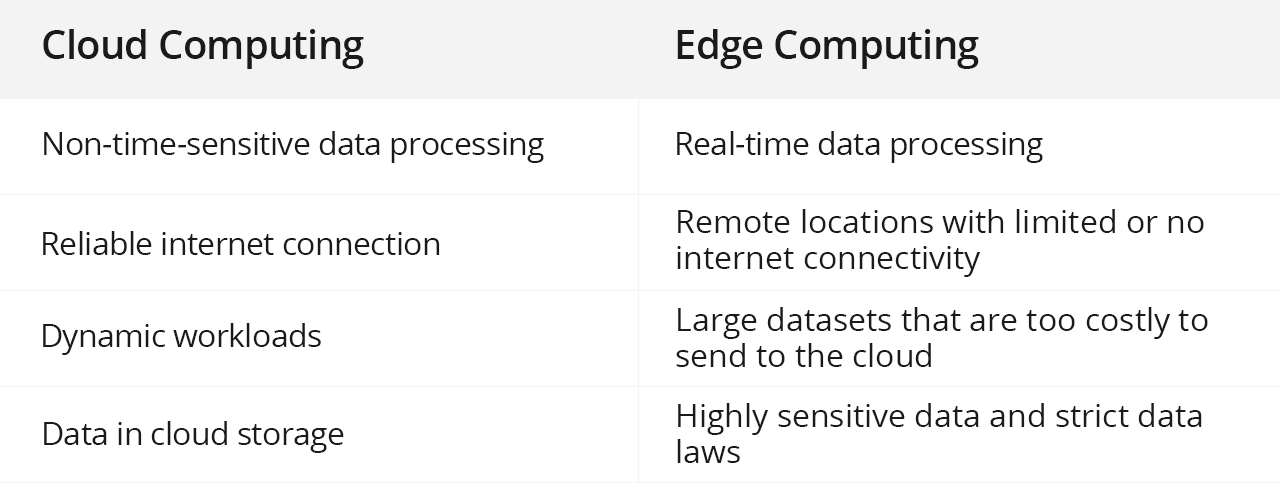Click the Reliable internet connection cell
1280x484 pixels.
click(x=240, y=244)
